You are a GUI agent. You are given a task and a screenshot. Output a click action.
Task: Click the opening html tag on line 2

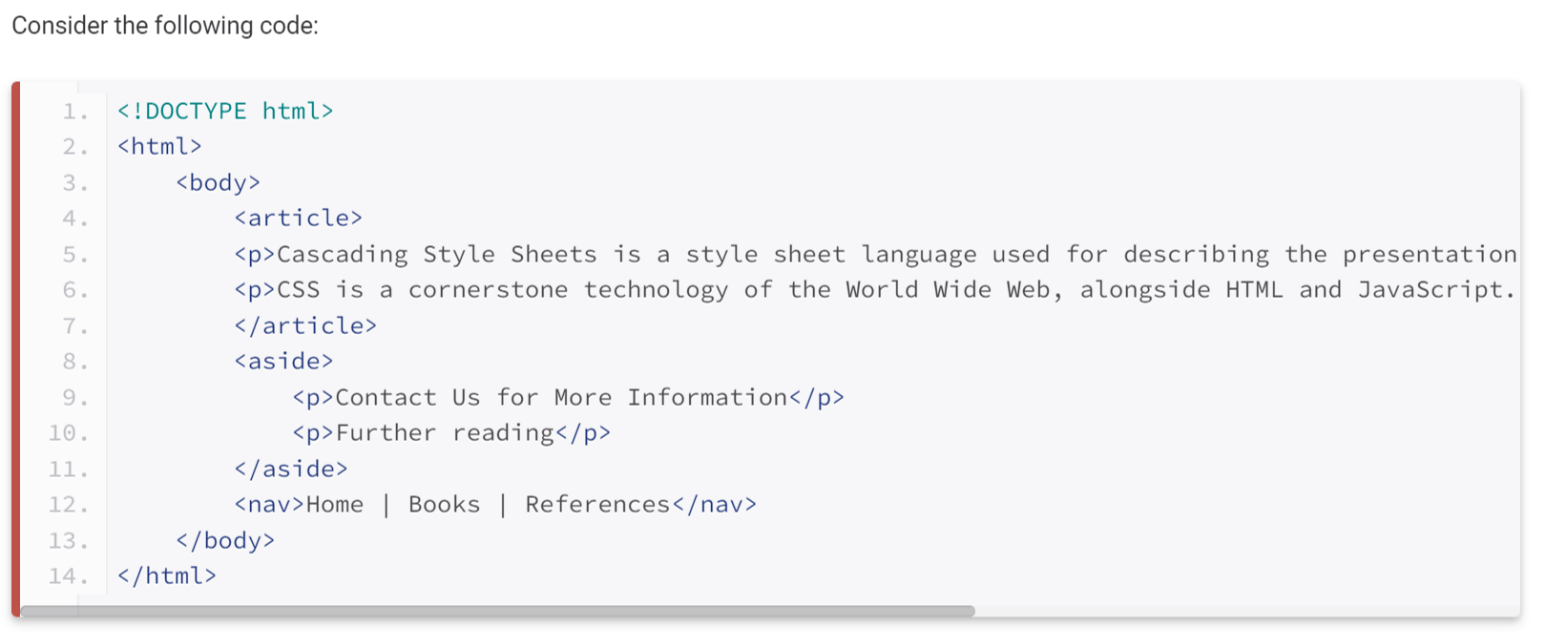coord(160,147)
